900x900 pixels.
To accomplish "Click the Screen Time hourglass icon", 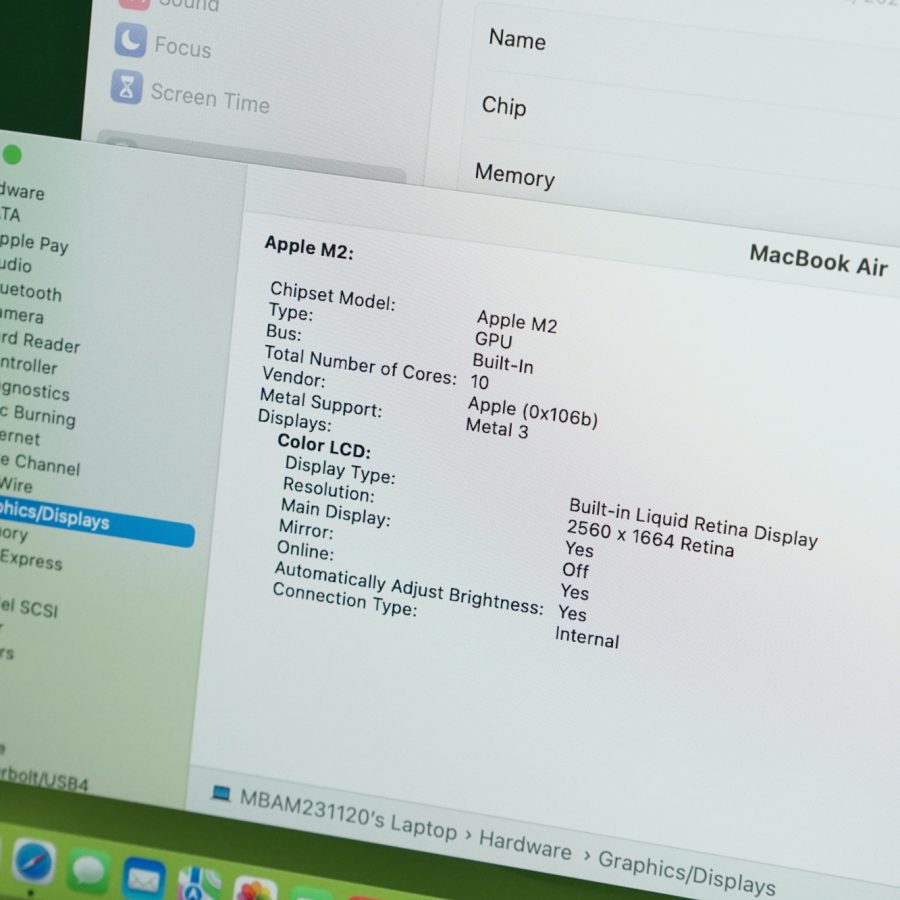I will pos(127,87).
